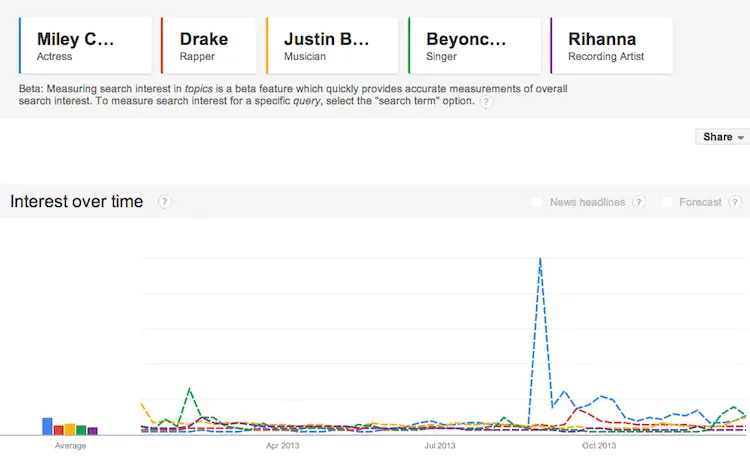Screen dimensions: 750x456
Task: Click the purple Rihanna average bar
Action: pyautogui.click(x=92, y=431)
